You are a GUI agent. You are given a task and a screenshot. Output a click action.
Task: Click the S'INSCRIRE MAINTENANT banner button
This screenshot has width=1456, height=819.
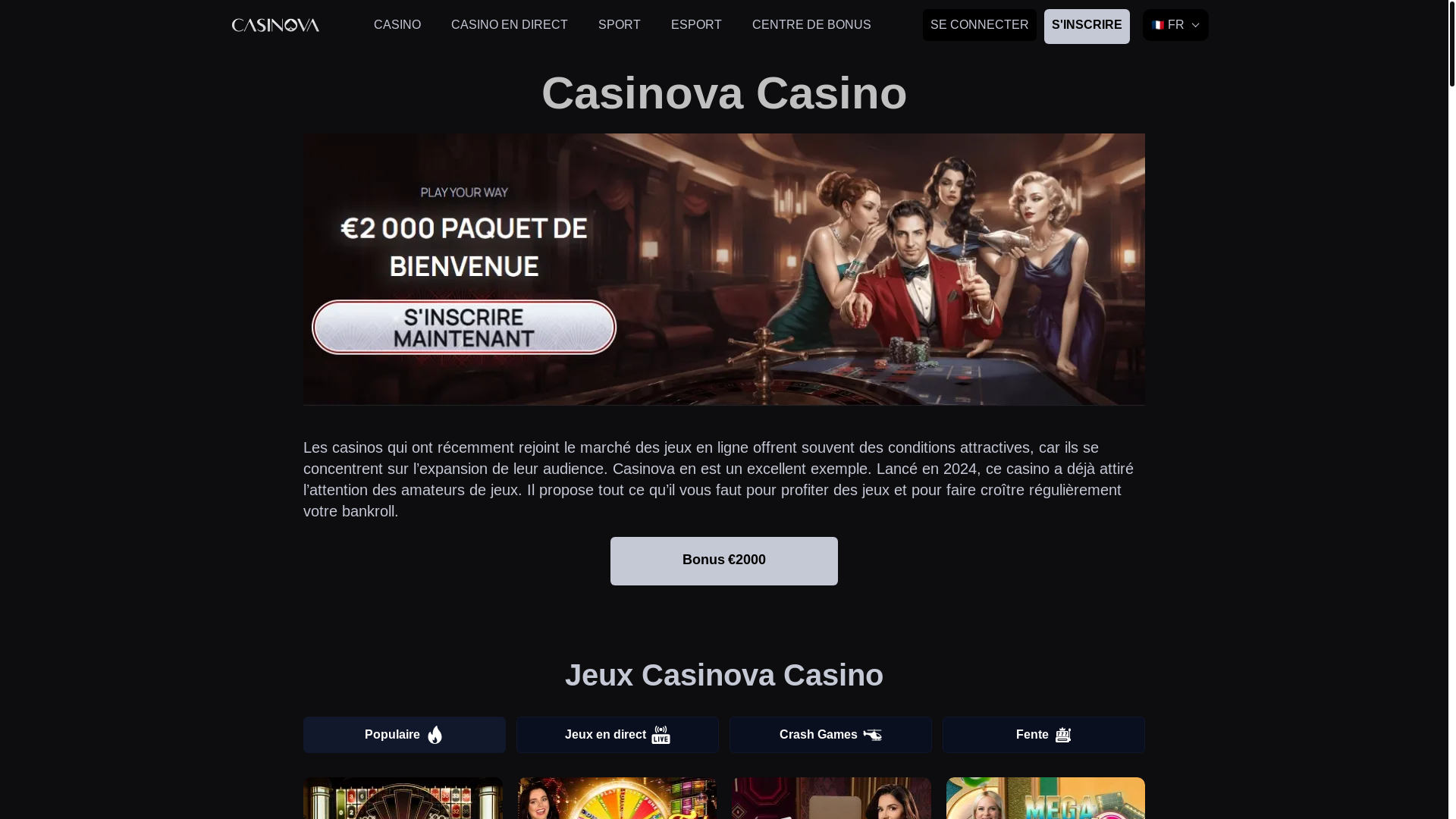464,328
